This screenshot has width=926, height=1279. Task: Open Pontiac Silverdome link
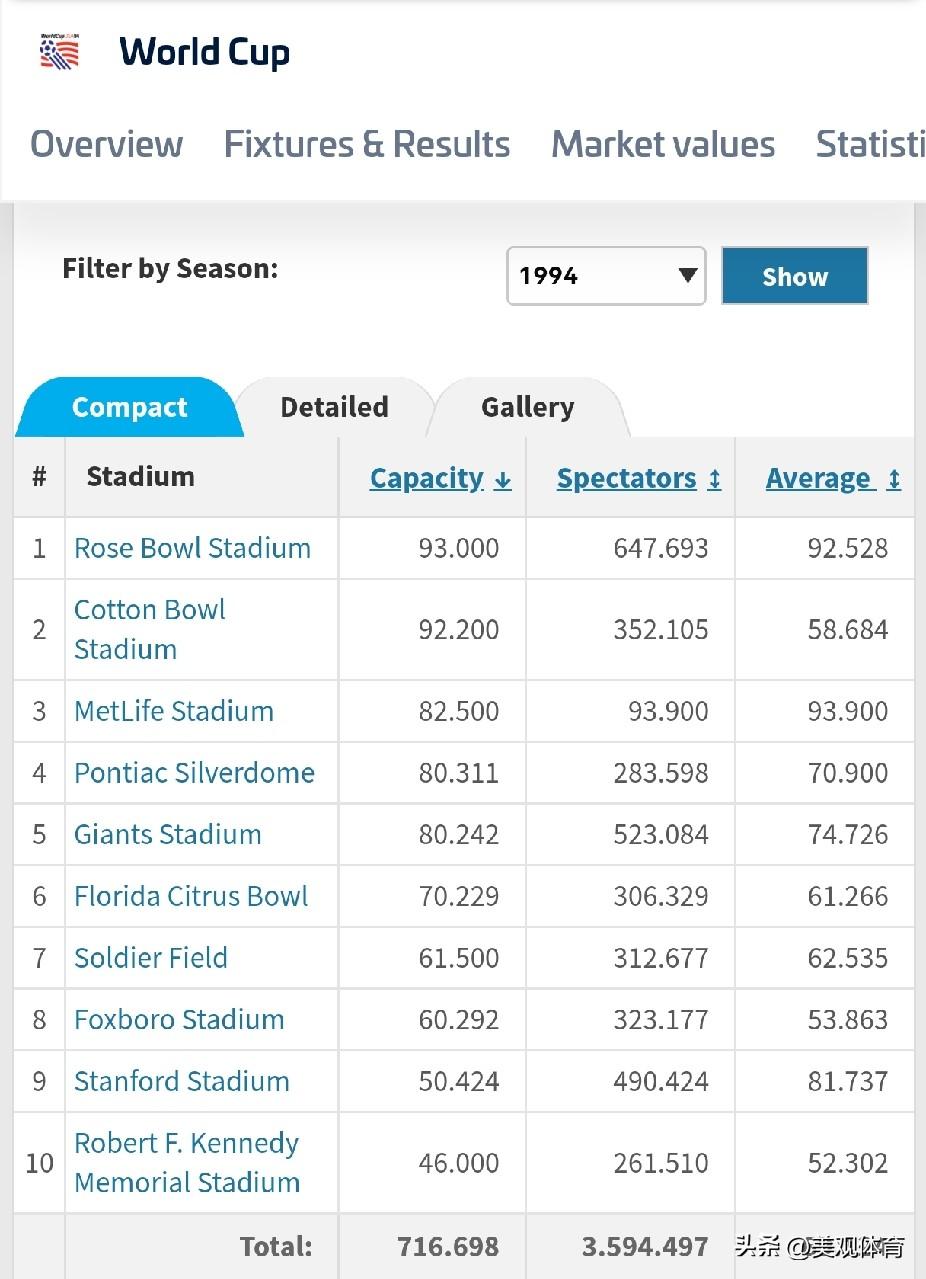(194, 773)
